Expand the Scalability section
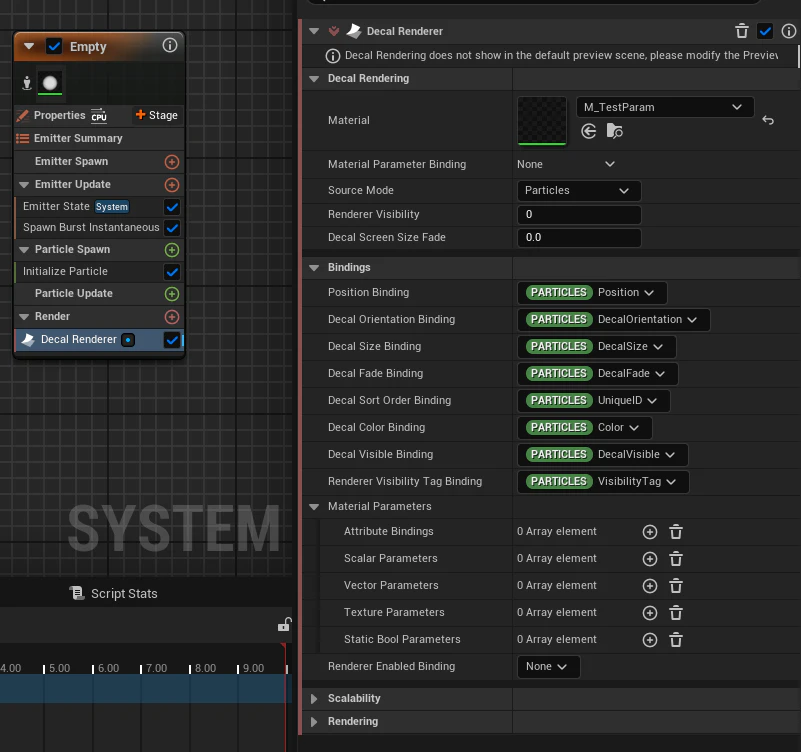 tap(314, 699)
